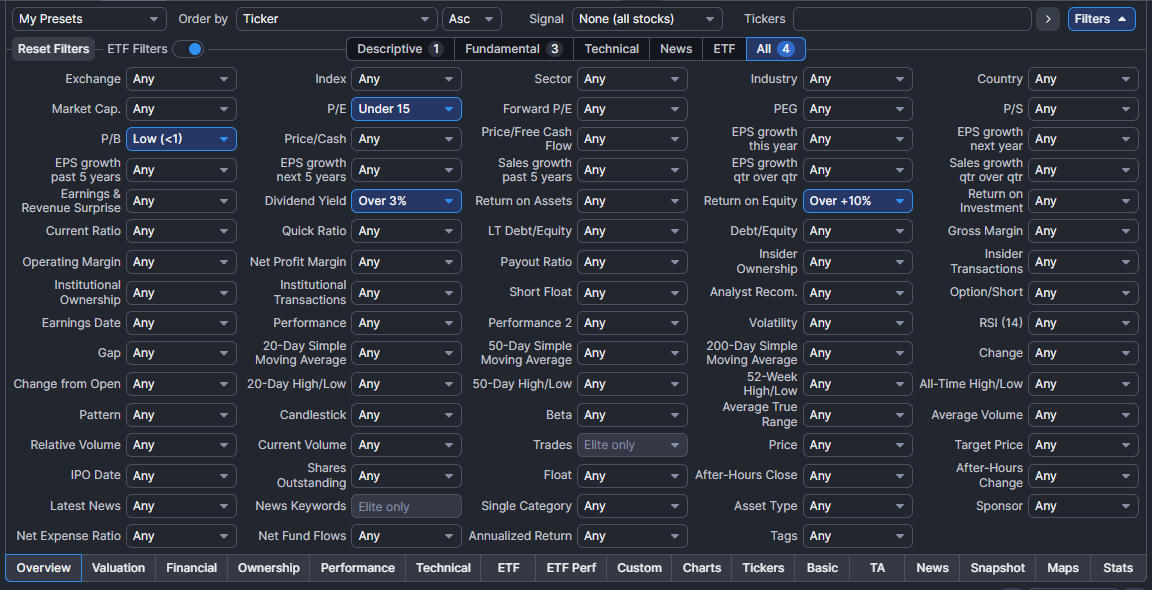The width and height of the screenshot is (1152, 590).
Task: Open the Dividend Yield Over 3% dropdown
Action: pyautogui.click(x=406, y=201)
